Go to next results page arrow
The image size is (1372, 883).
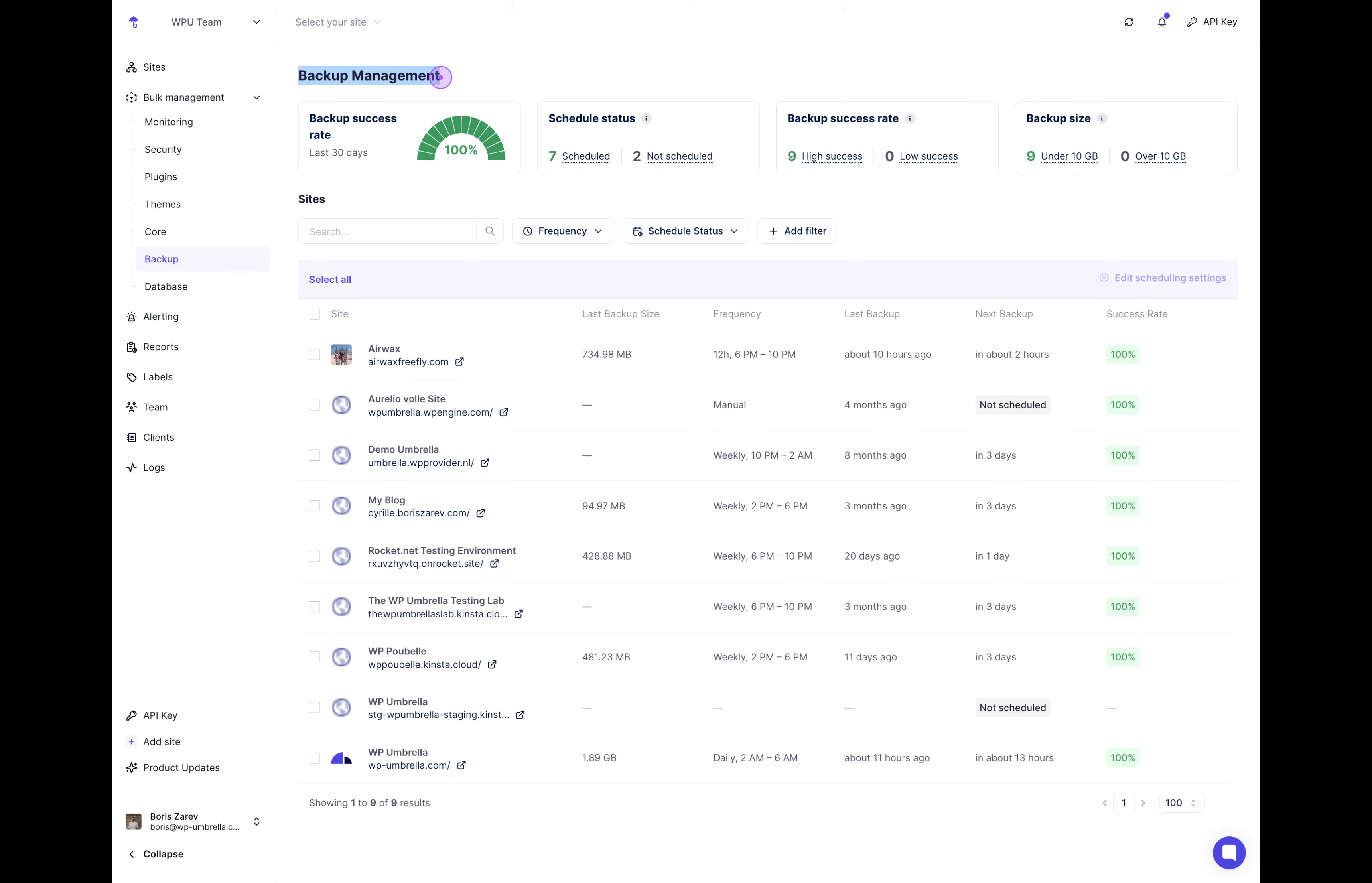[x=1143, y=803]
